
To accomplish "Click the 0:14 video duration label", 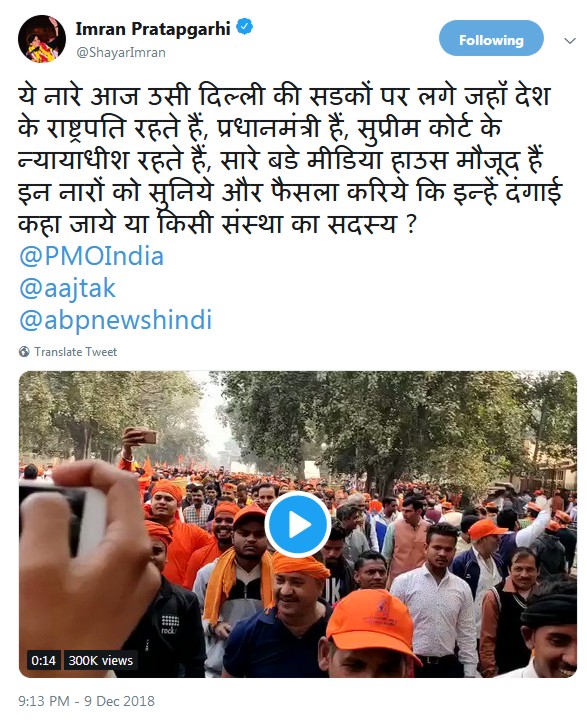I will (43, 660).
